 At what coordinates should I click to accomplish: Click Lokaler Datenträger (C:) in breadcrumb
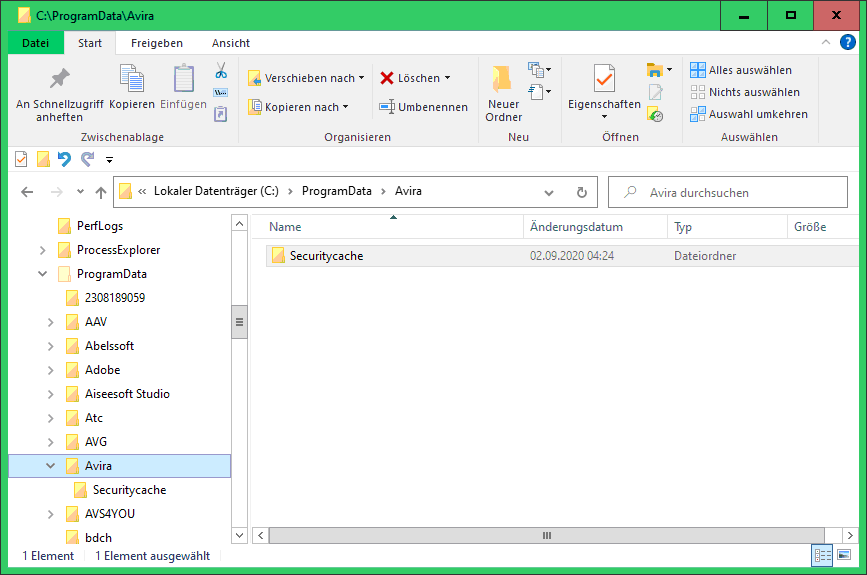pyautogui.click(x=216, y=191)
